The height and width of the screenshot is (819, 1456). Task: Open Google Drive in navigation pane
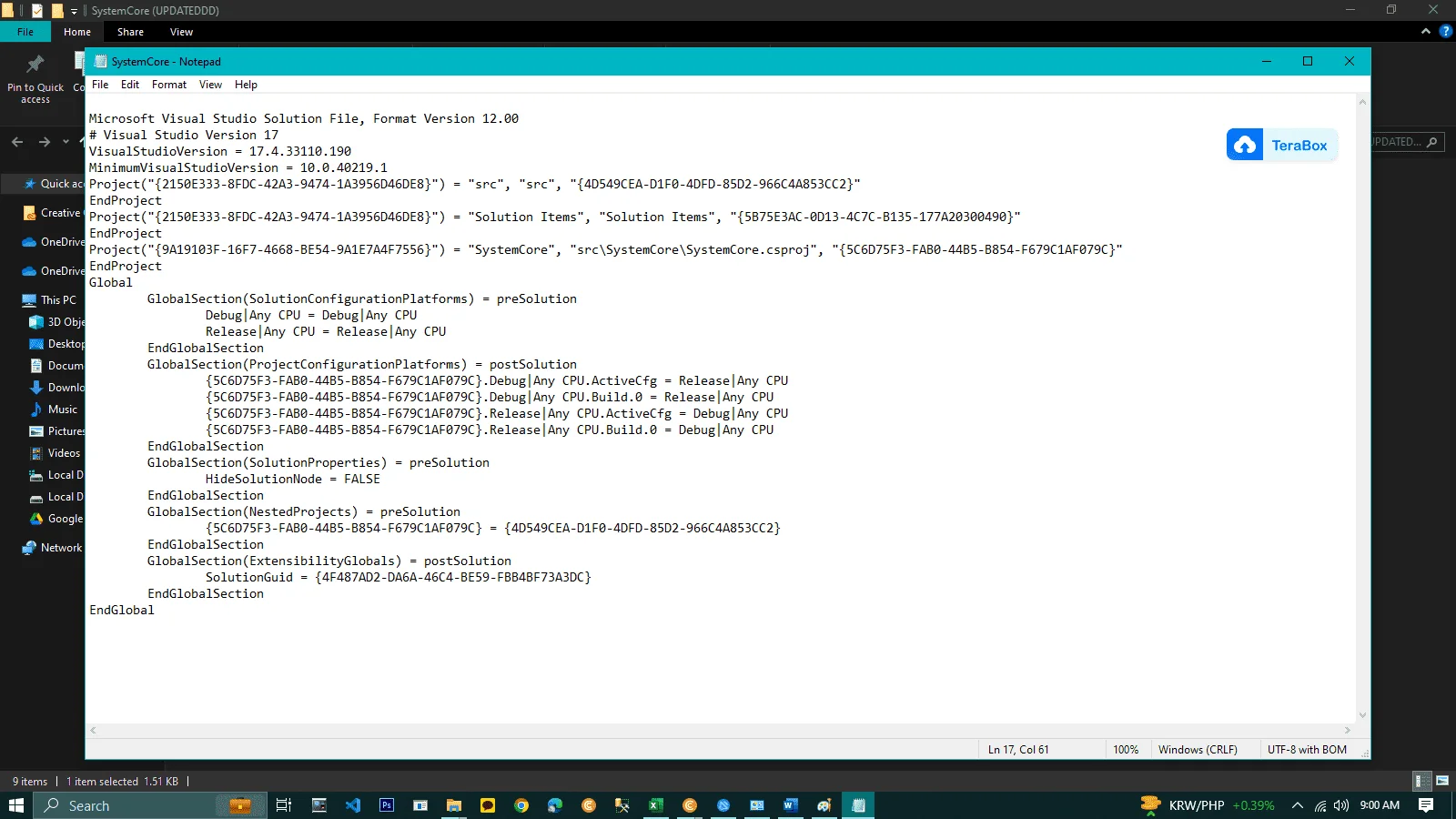[56, 519]
